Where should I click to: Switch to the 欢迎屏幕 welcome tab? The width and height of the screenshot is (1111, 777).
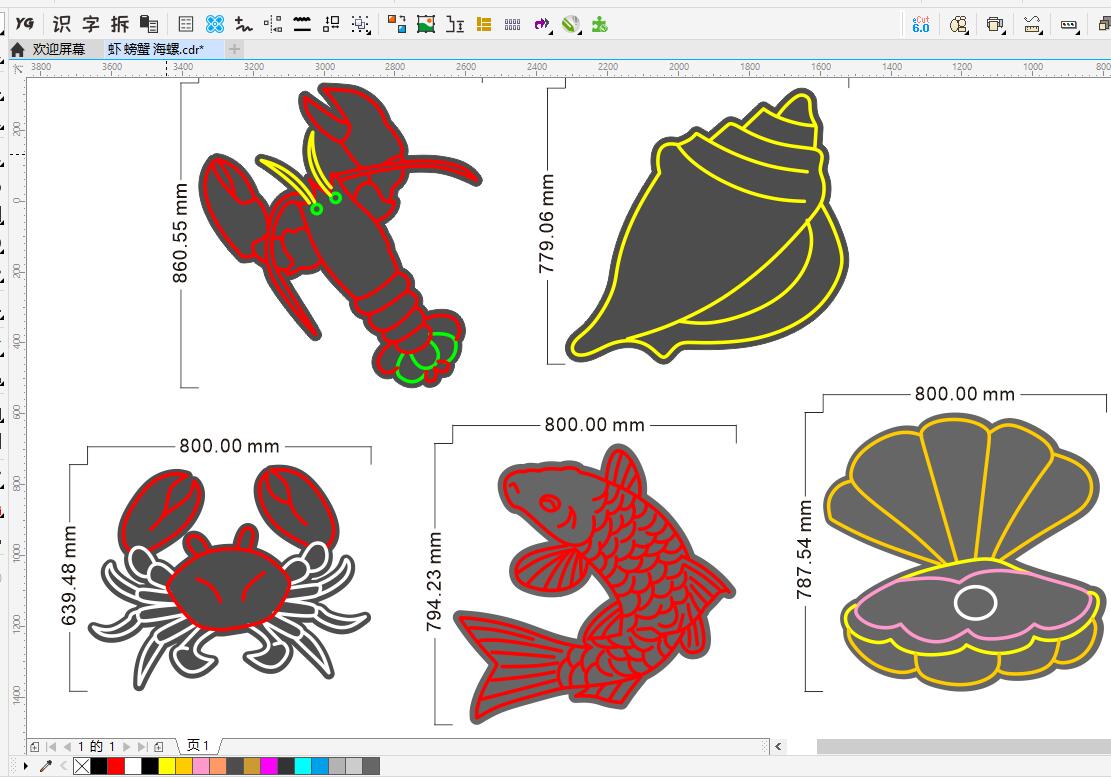coord(58,48)
